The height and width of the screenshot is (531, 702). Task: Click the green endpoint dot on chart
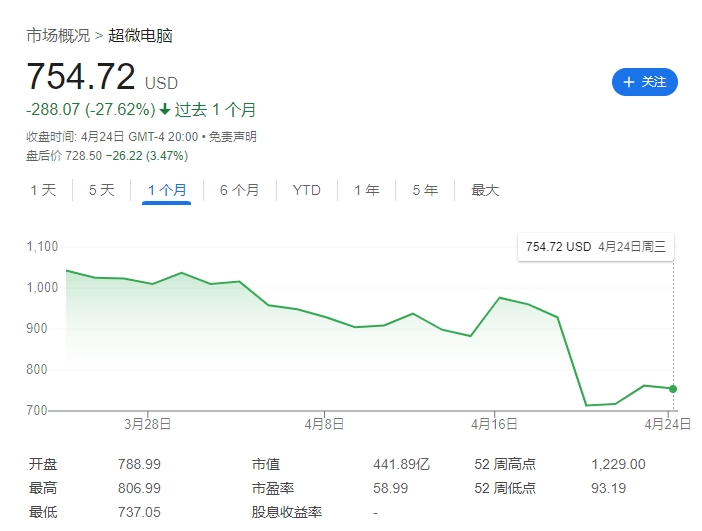(x=673, y=389)
